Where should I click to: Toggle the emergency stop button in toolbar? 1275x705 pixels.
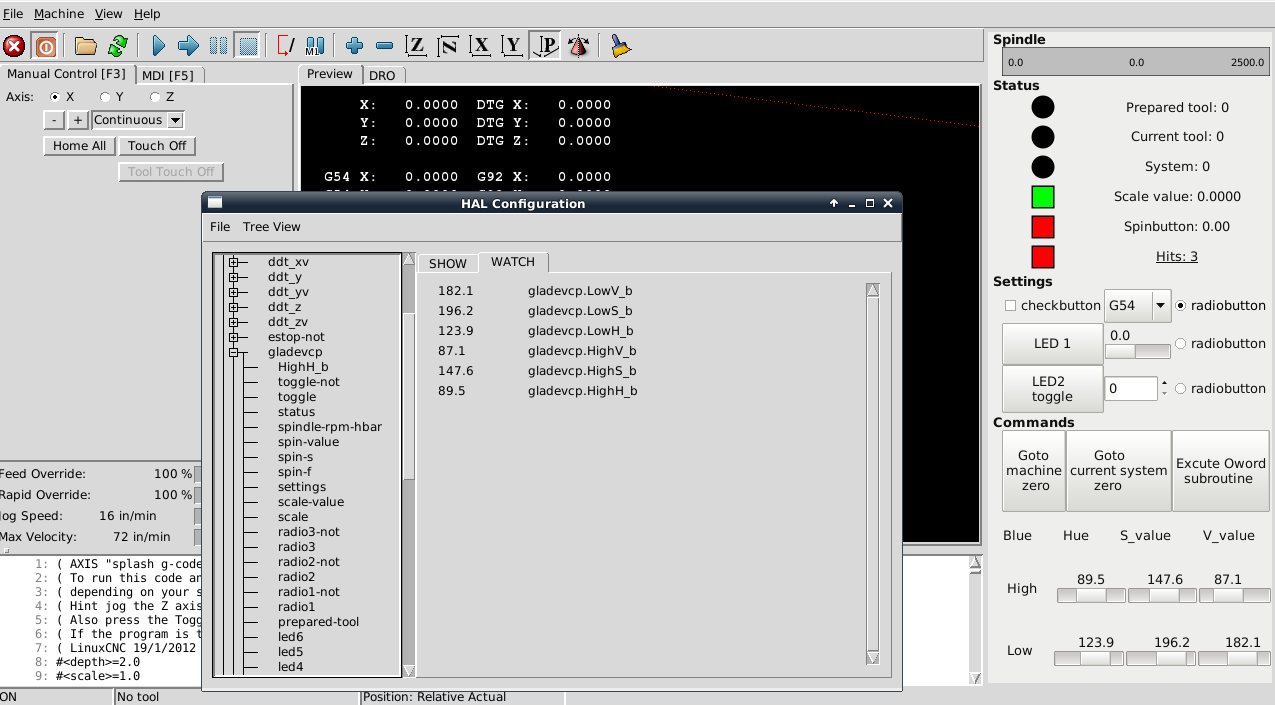tap(14, 46)
